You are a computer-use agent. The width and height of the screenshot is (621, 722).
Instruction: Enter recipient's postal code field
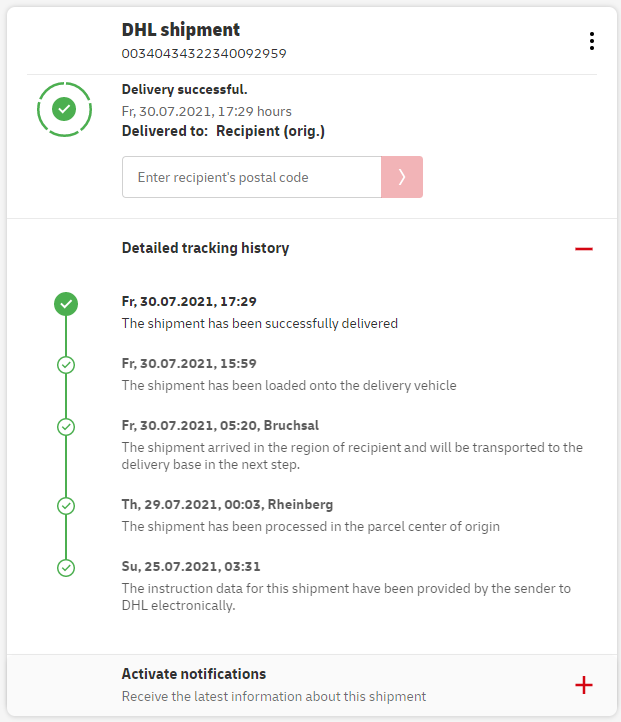[251, 177]
